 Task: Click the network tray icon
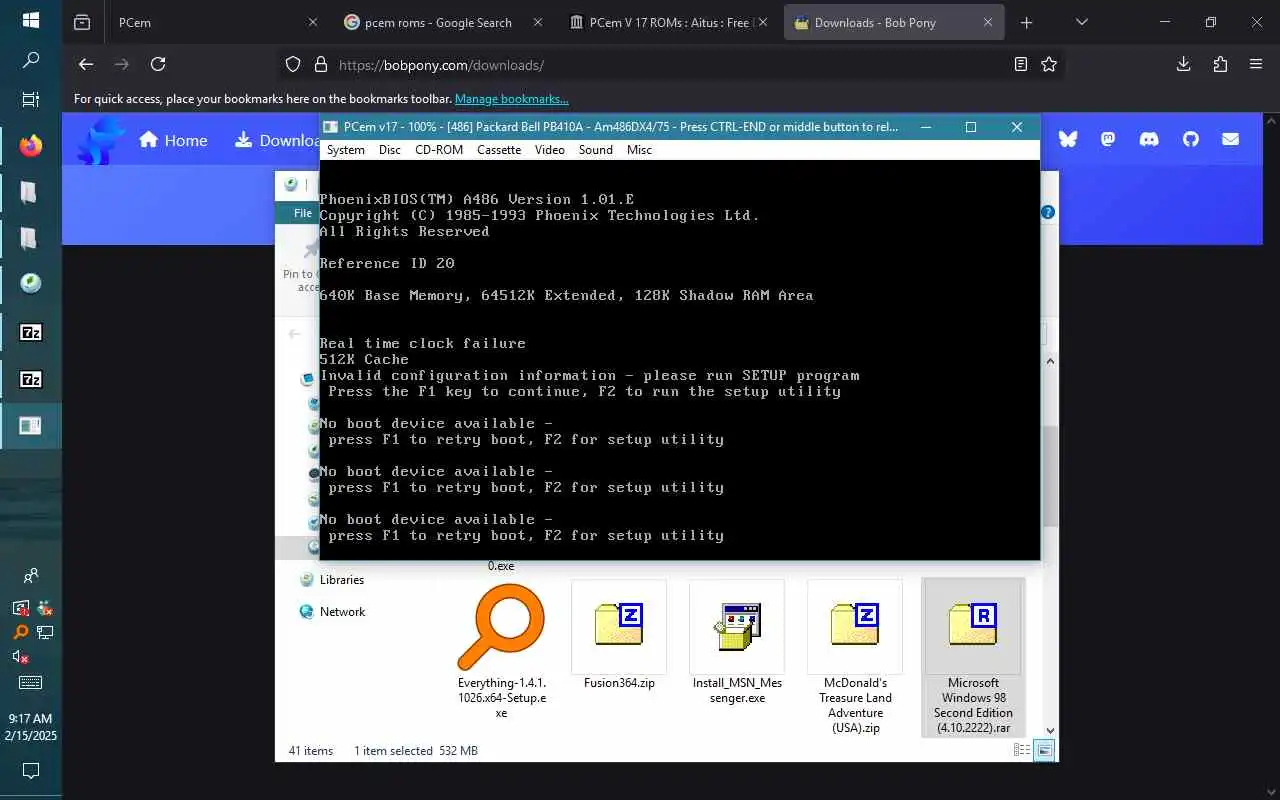44,632
